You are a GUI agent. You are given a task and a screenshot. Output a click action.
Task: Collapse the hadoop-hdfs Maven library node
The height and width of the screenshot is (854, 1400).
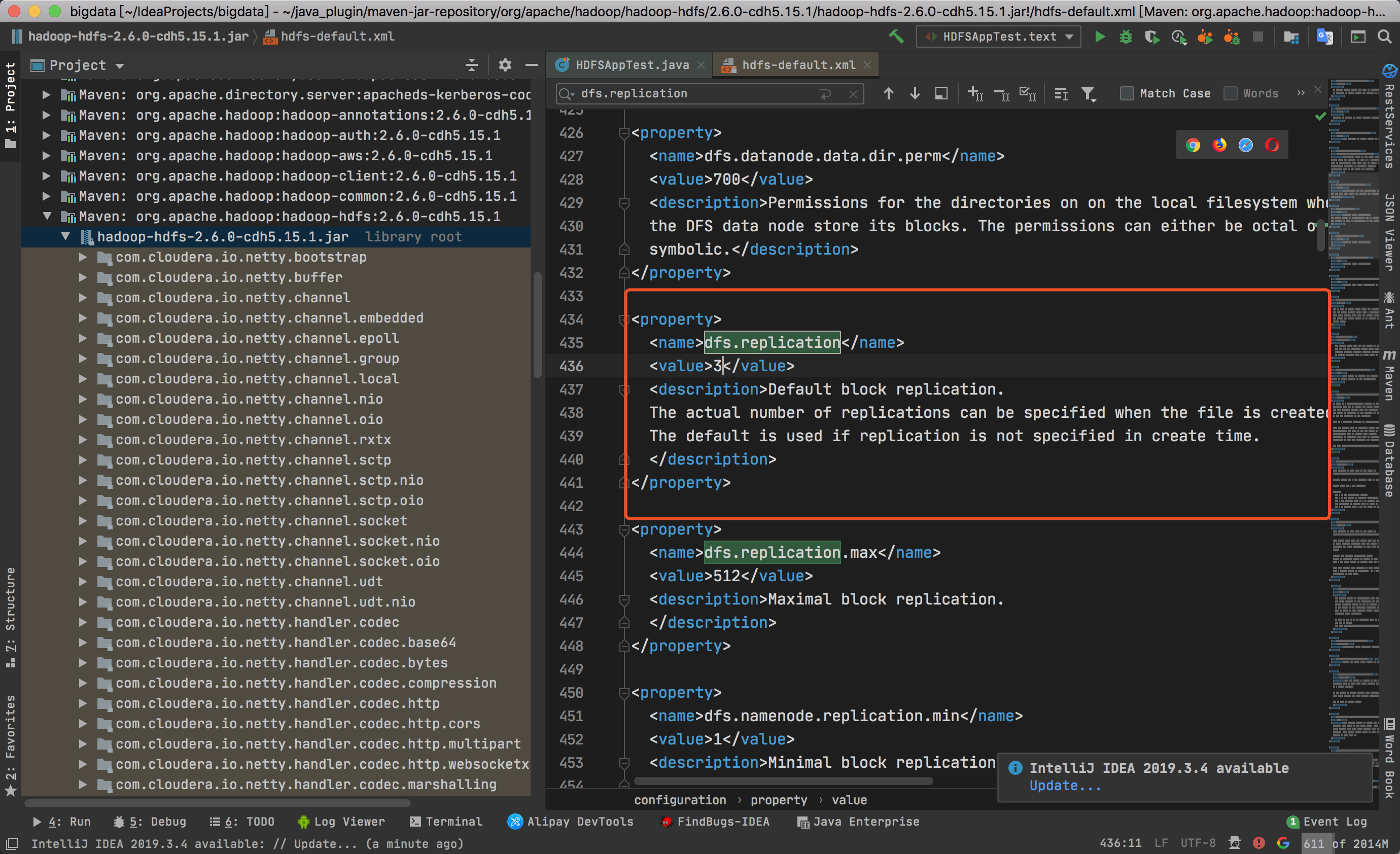47,217
